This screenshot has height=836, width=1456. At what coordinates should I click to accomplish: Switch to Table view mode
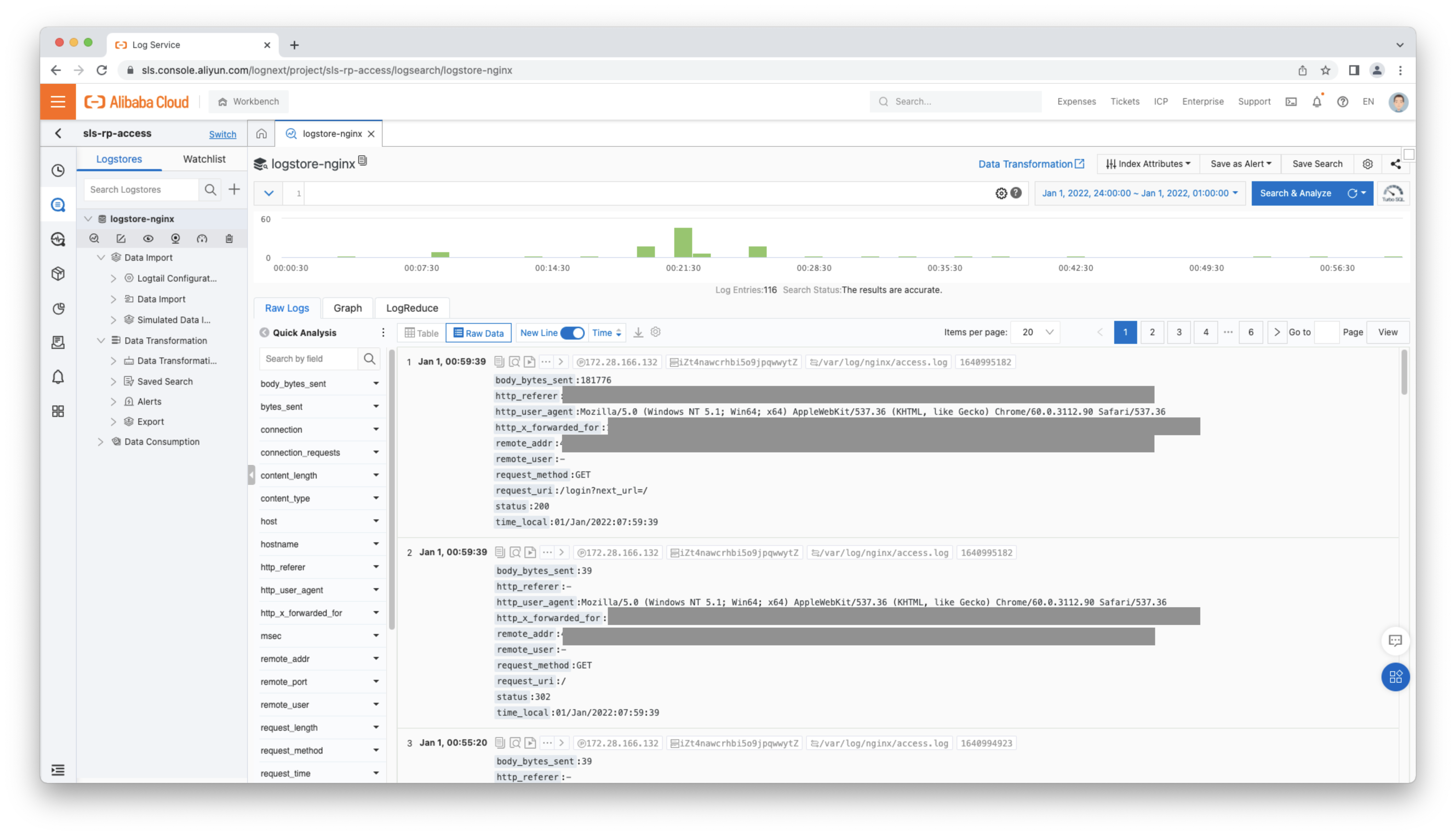[421, 333]
